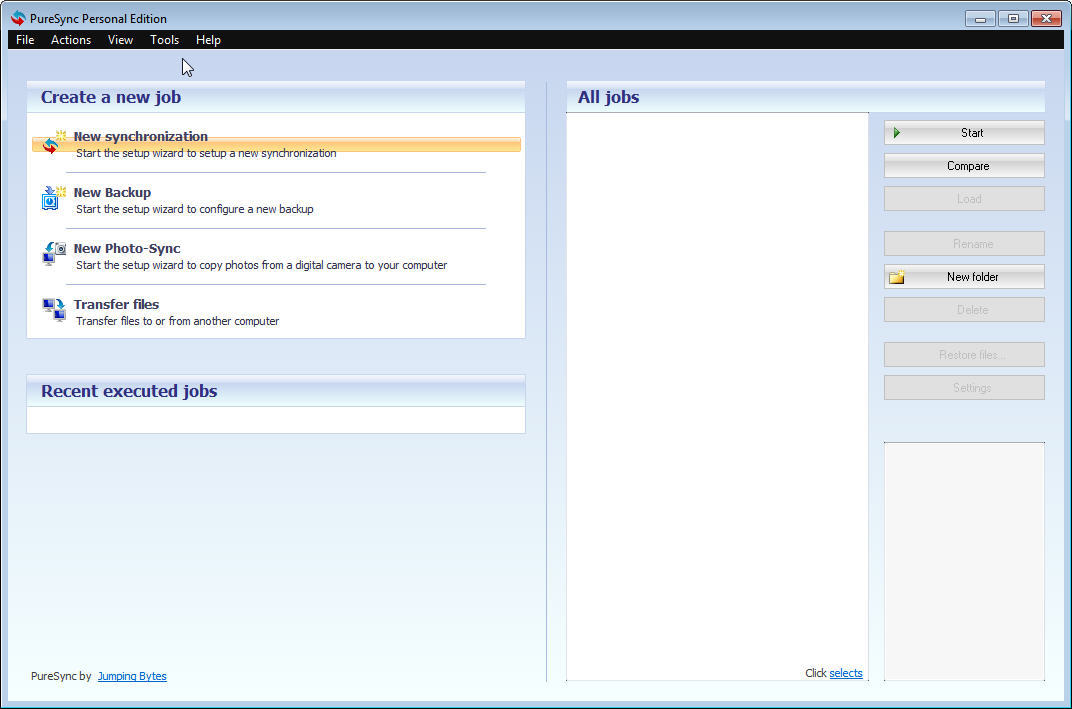The image size is (1072, 709).
Task: Click the Compare button
Action: tap(964, 165)
